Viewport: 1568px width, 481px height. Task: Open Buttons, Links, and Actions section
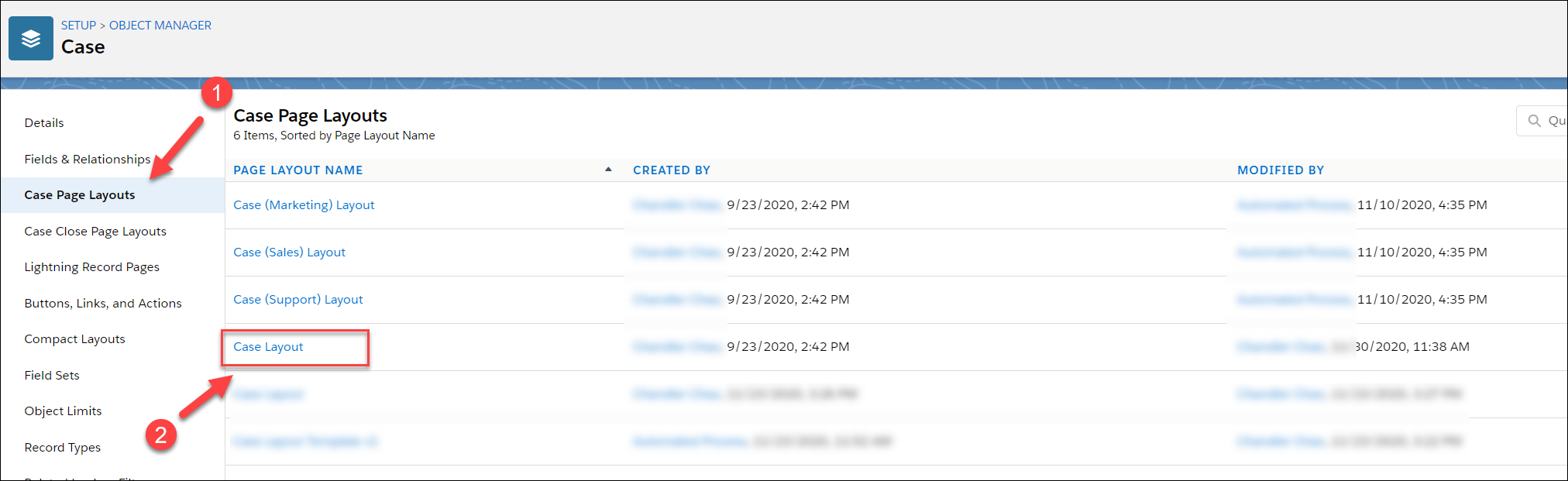coord(103,304)
